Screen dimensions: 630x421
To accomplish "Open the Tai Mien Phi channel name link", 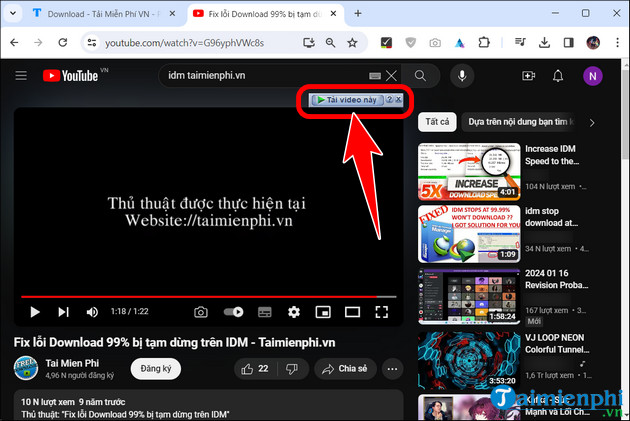I will 72,363.
